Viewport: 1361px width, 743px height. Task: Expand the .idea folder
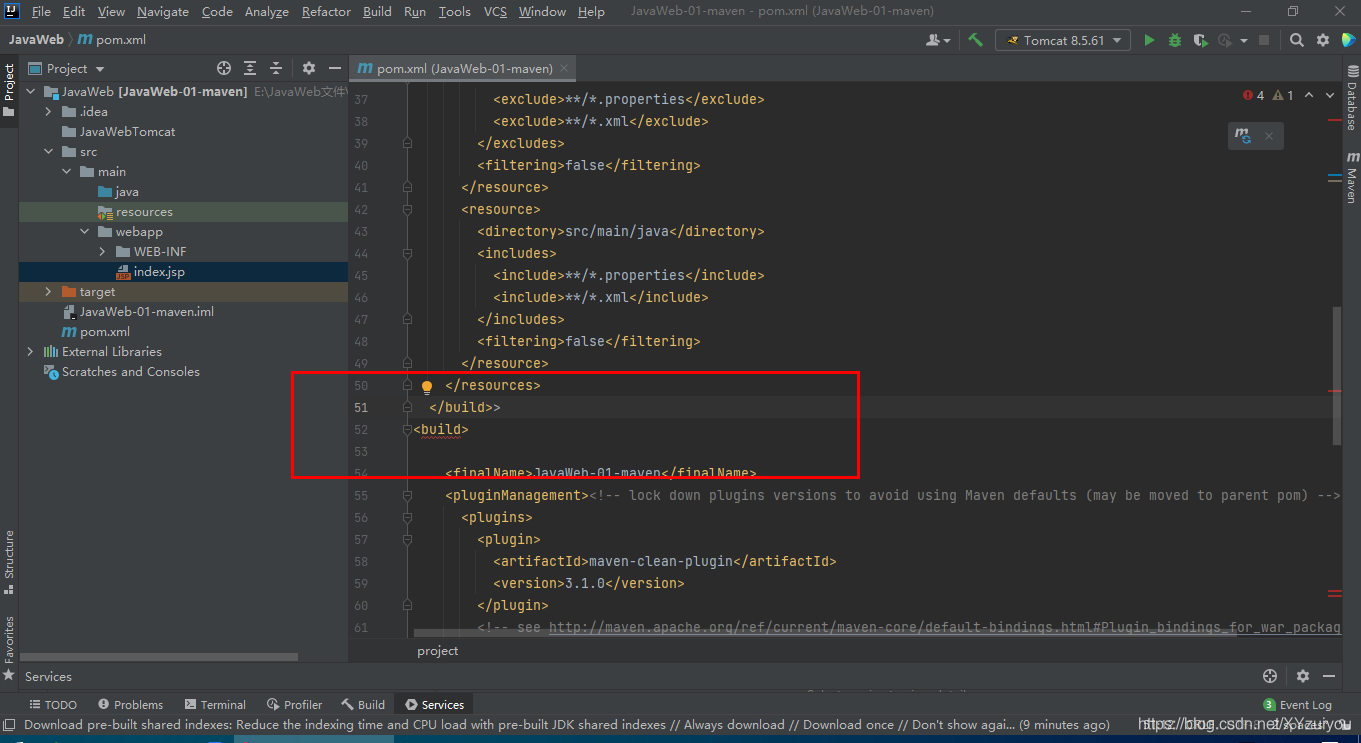(48, 112)
